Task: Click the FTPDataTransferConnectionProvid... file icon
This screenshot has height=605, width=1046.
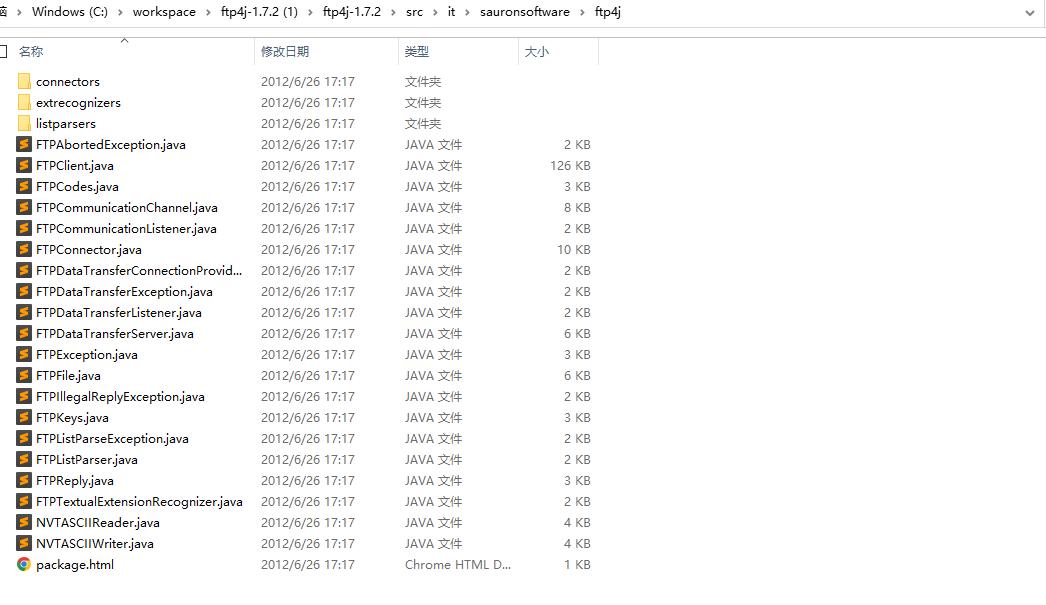Action: pos(24,270)
